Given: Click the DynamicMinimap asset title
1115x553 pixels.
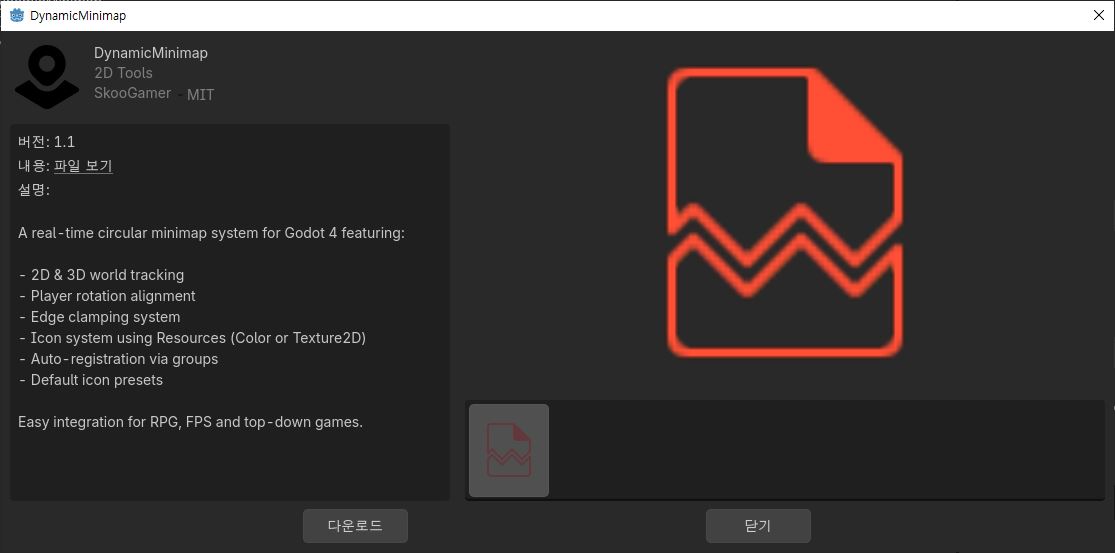Looking at the screenshot, I should point(151,53).
